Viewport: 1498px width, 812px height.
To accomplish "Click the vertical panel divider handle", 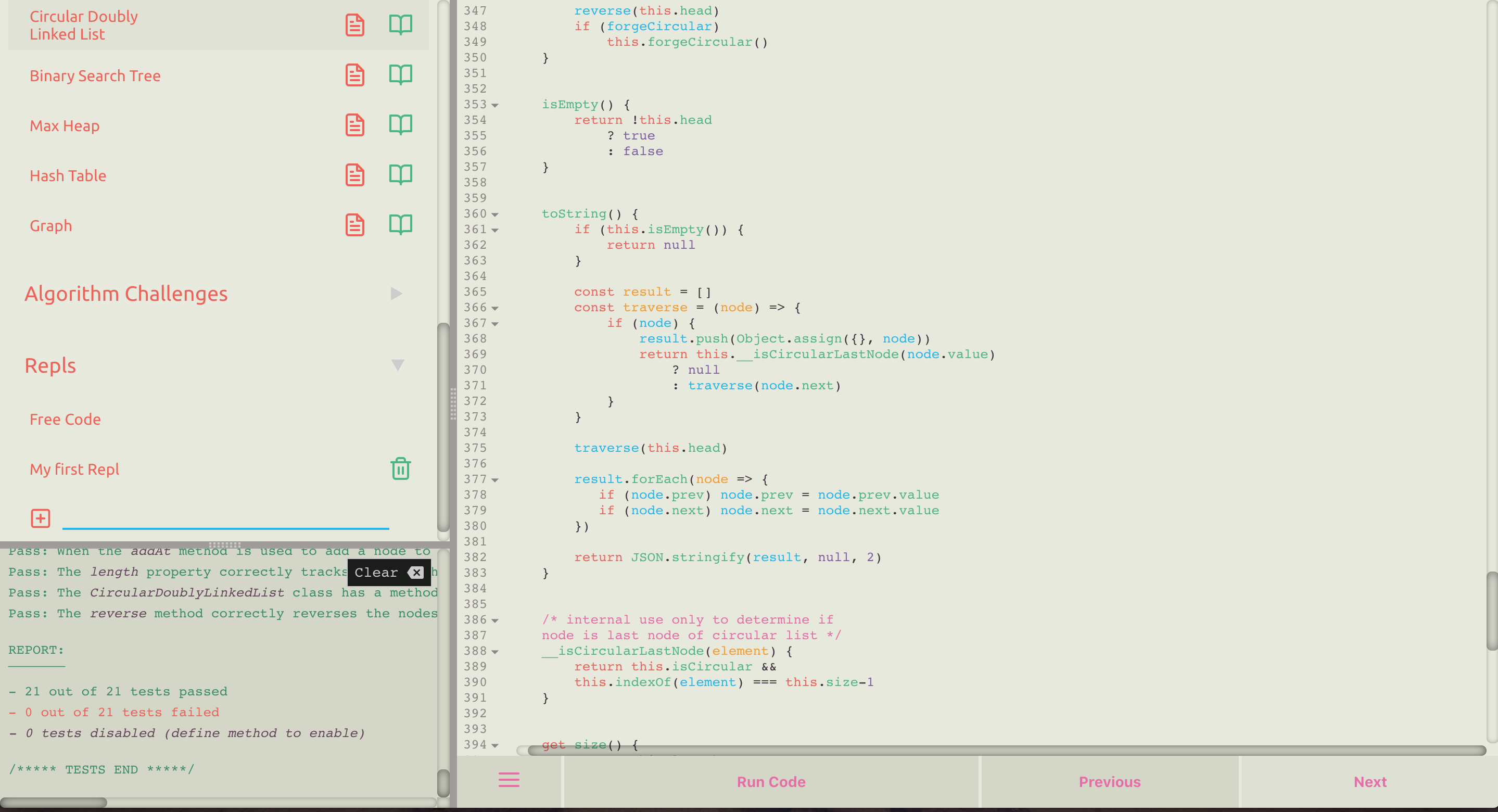I will coord(453,404).
